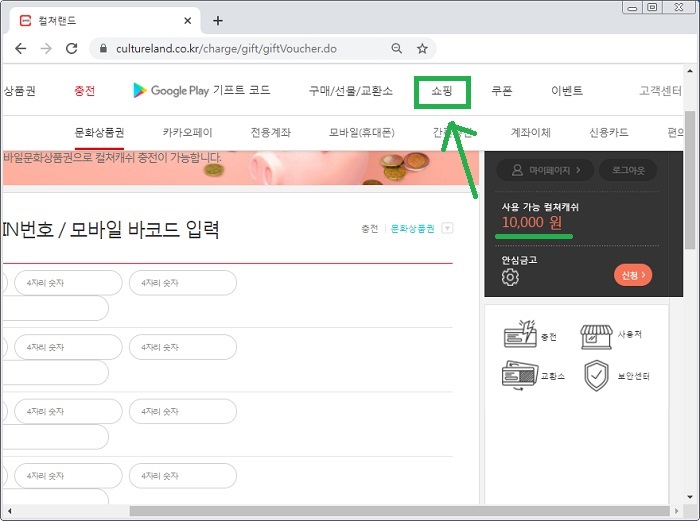This screenshot has height=521, width=700.
Task: Click the padlock site info icon
Action: 103,48
